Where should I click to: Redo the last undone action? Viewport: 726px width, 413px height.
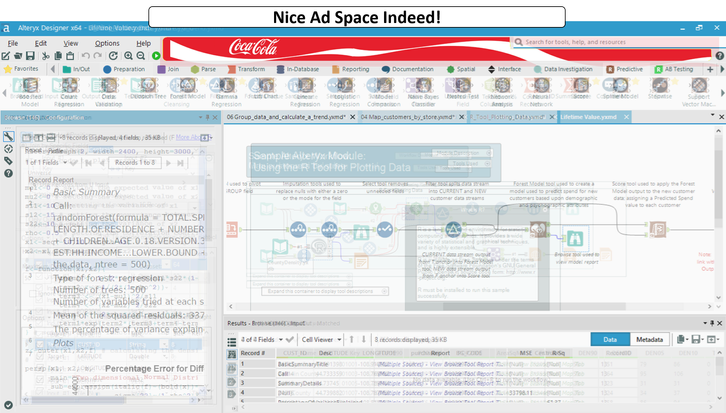(x=97, y=56)
